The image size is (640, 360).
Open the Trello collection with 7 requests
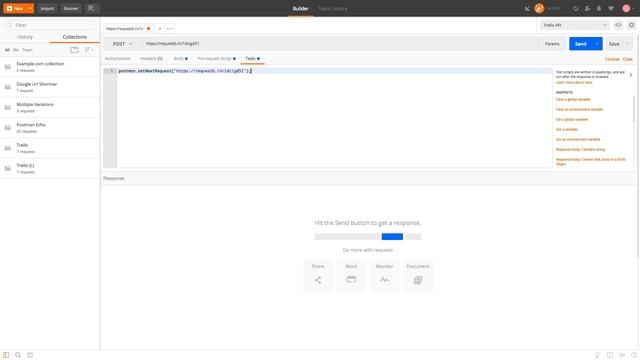[x=50, y=148]
